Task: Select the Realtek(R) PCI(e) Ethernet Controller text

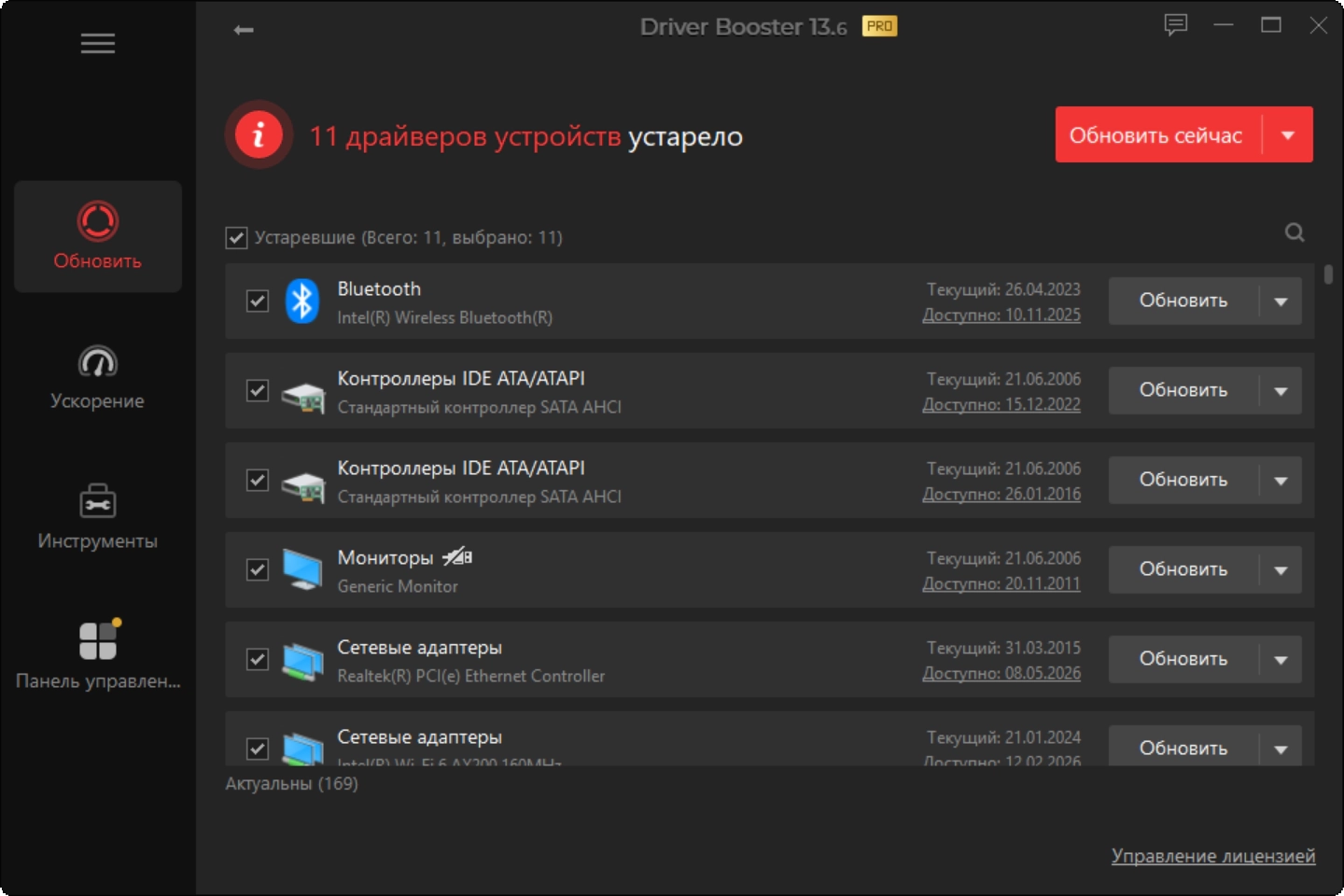Action: tap(470, 677)
